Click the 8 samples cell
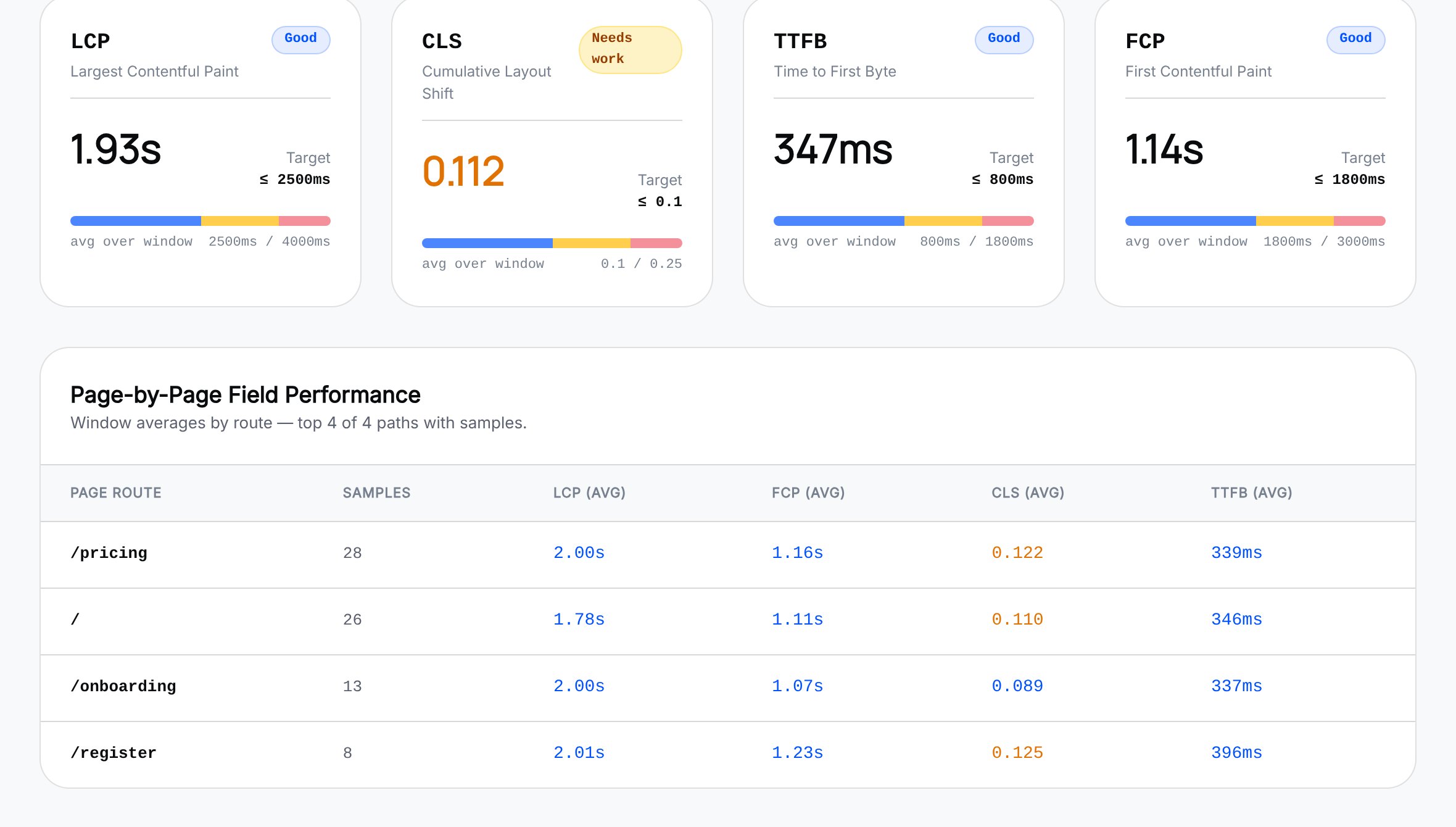Screen dimensions: 1456x827 click(348, 753)
